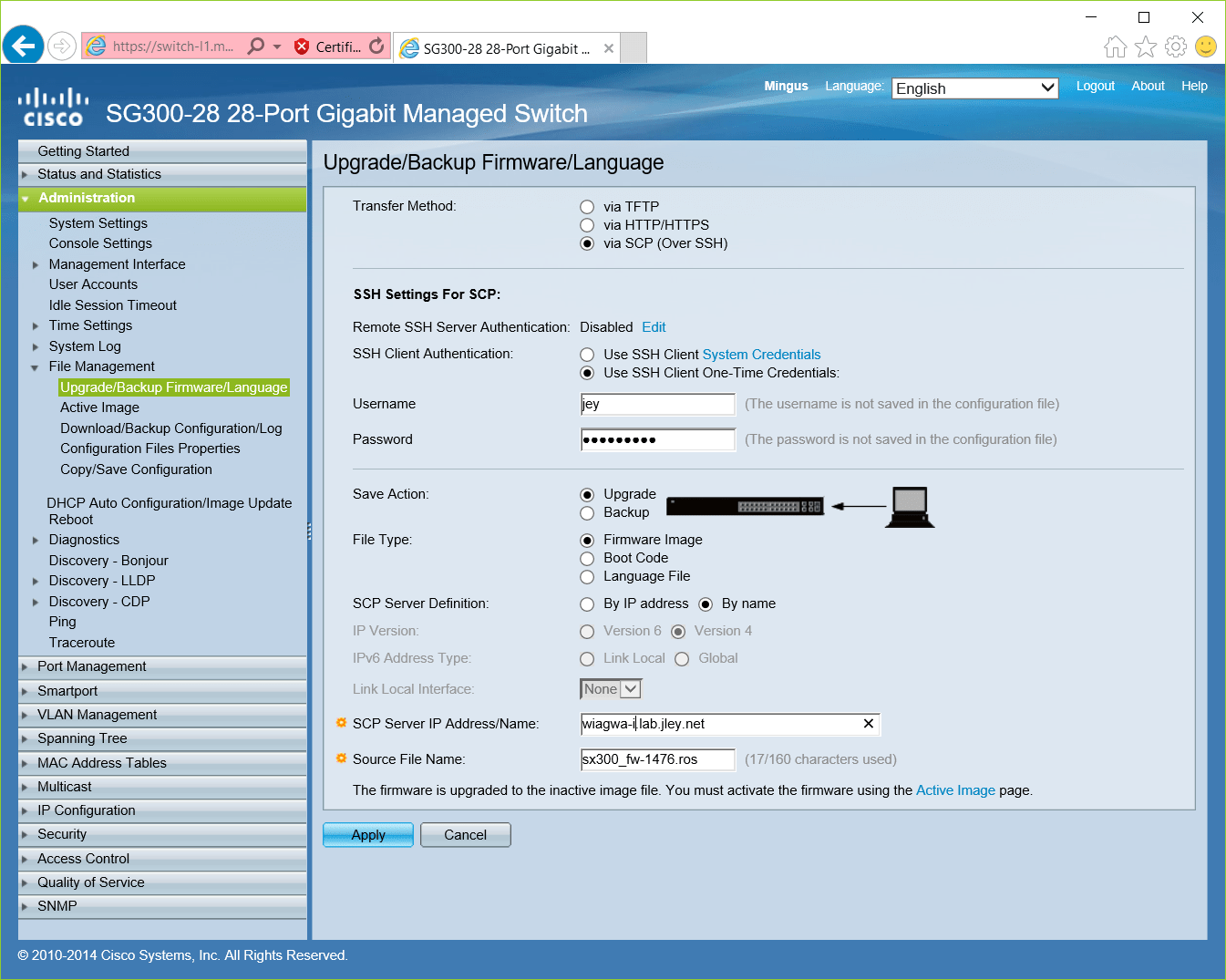
Task: Click the Username input field
Action: pos(657,404)
